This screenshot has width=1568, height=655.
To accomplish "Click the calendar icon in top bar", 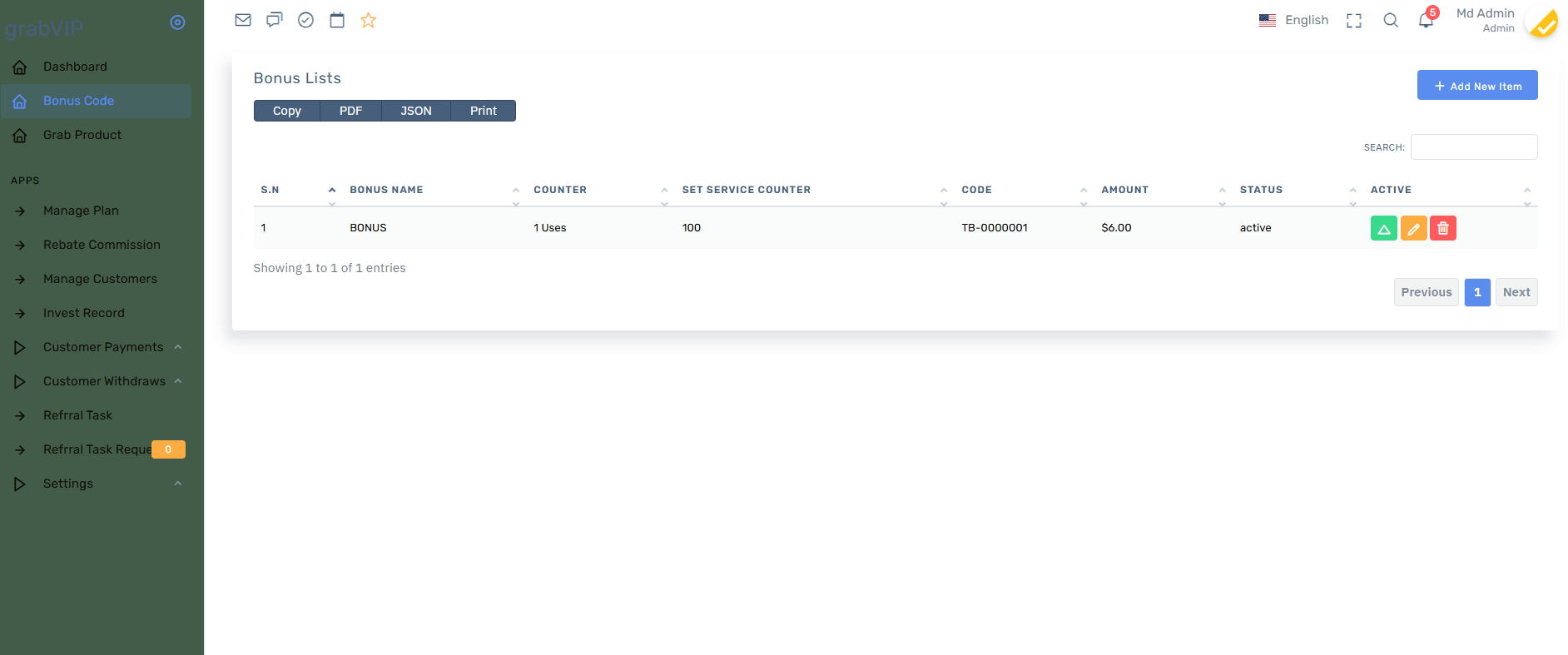I will (x=337, y=20).
